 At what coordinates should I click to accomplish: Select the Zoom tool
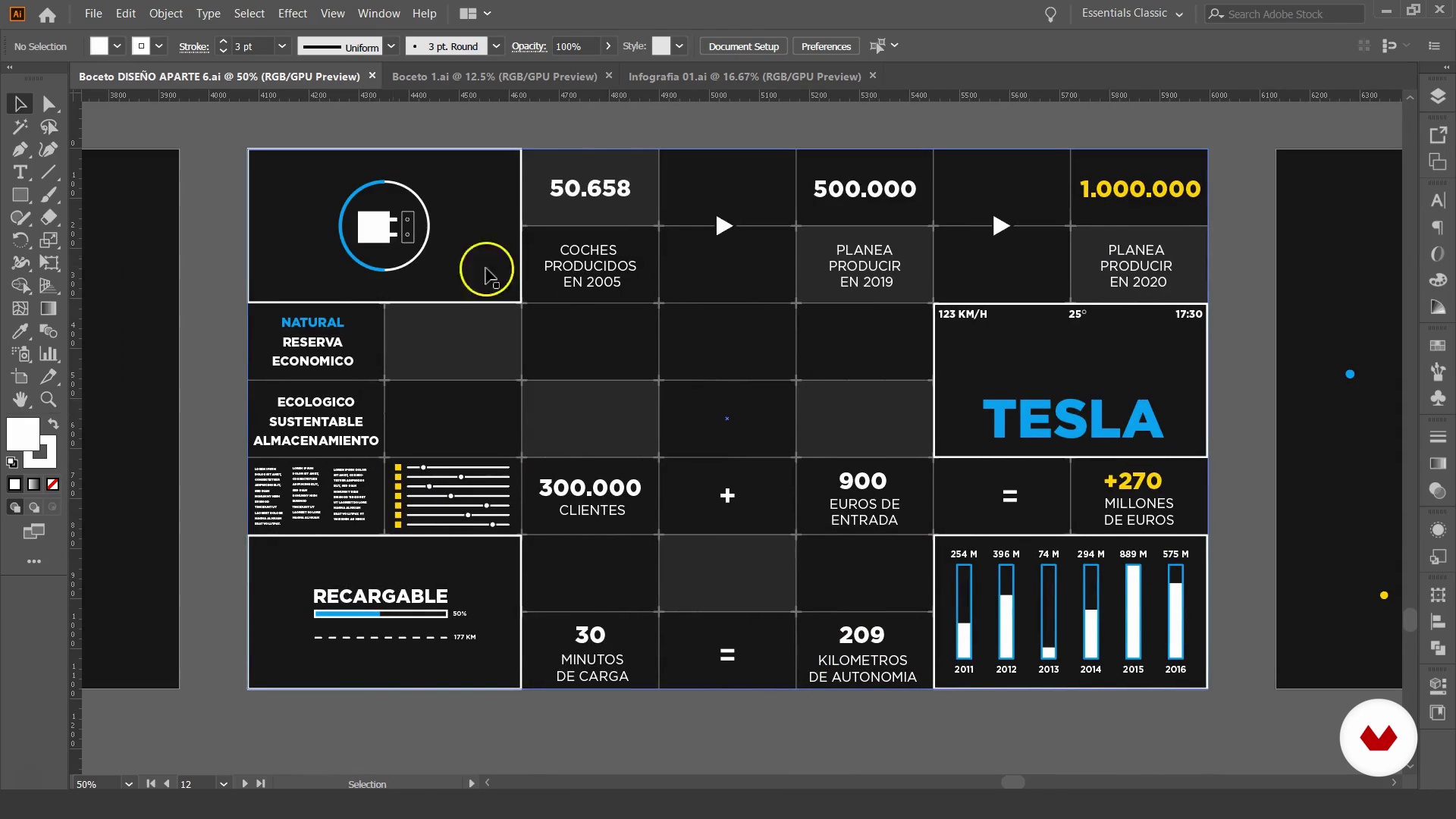(49, 400)
